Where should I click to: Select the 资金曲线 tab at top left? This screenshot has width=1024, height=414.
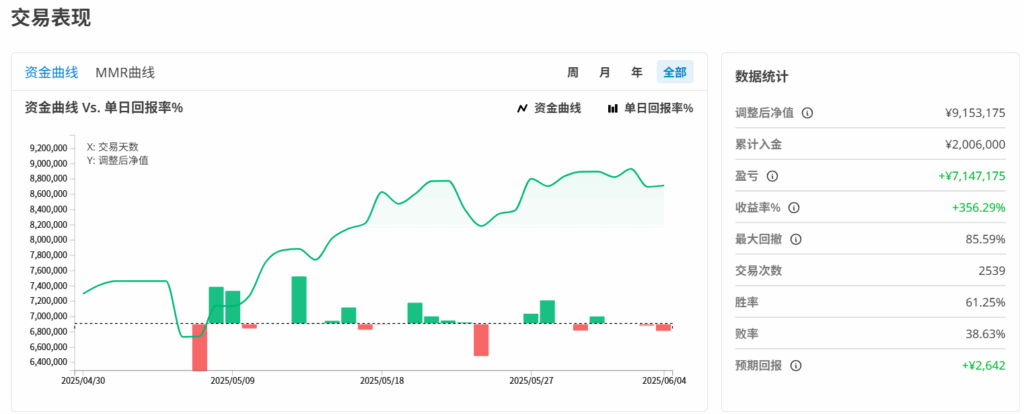[51, 72]
